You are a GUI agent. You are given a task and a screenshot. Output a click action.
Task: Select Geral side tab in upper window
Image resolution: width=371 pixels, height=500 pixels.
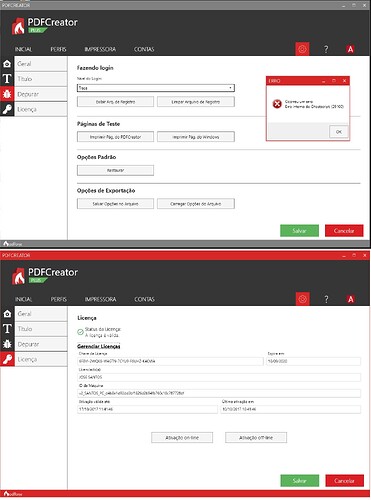tap(41, 64)
